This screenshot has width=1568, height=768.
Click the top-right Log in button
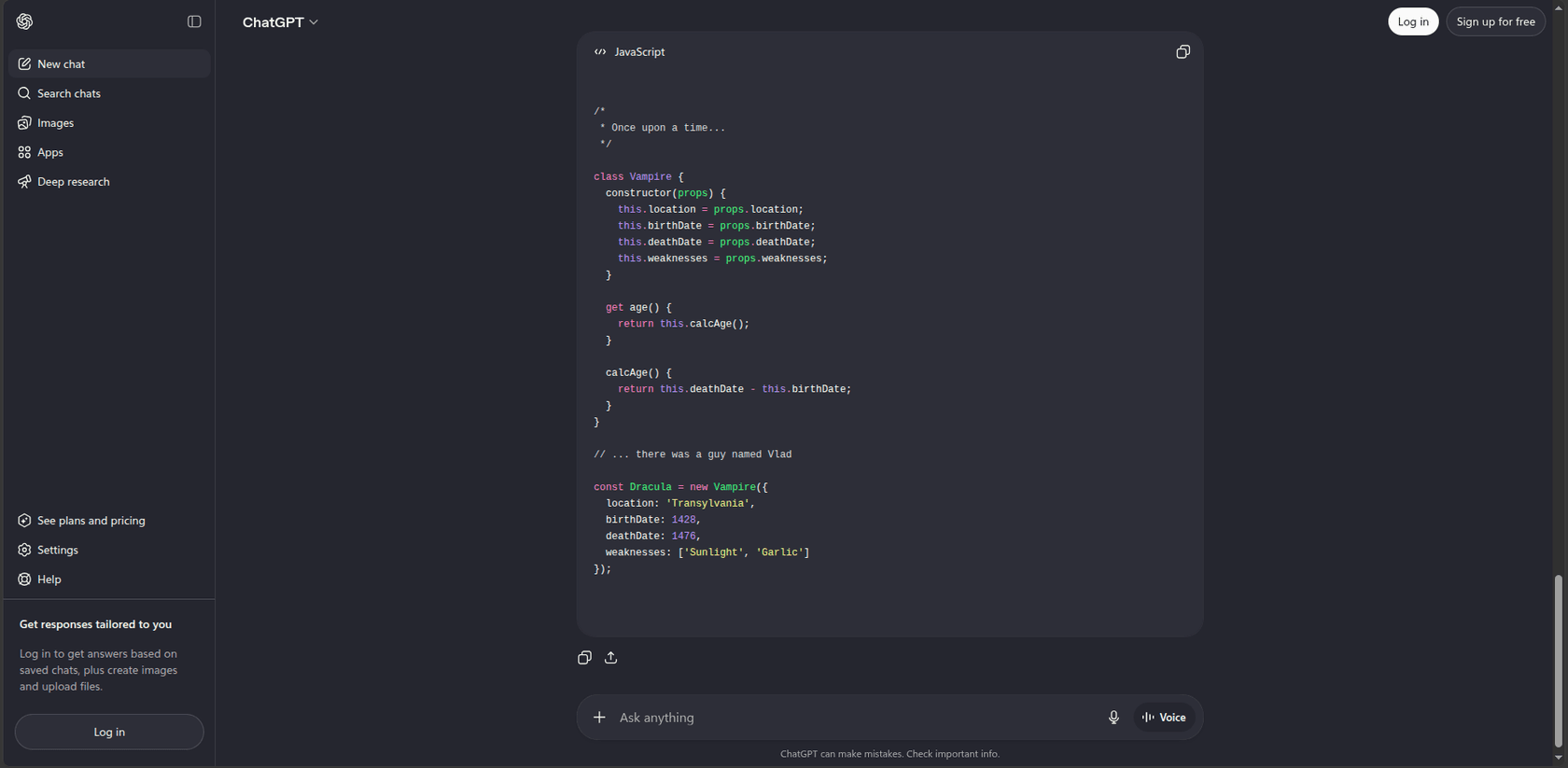[1413, 21]
